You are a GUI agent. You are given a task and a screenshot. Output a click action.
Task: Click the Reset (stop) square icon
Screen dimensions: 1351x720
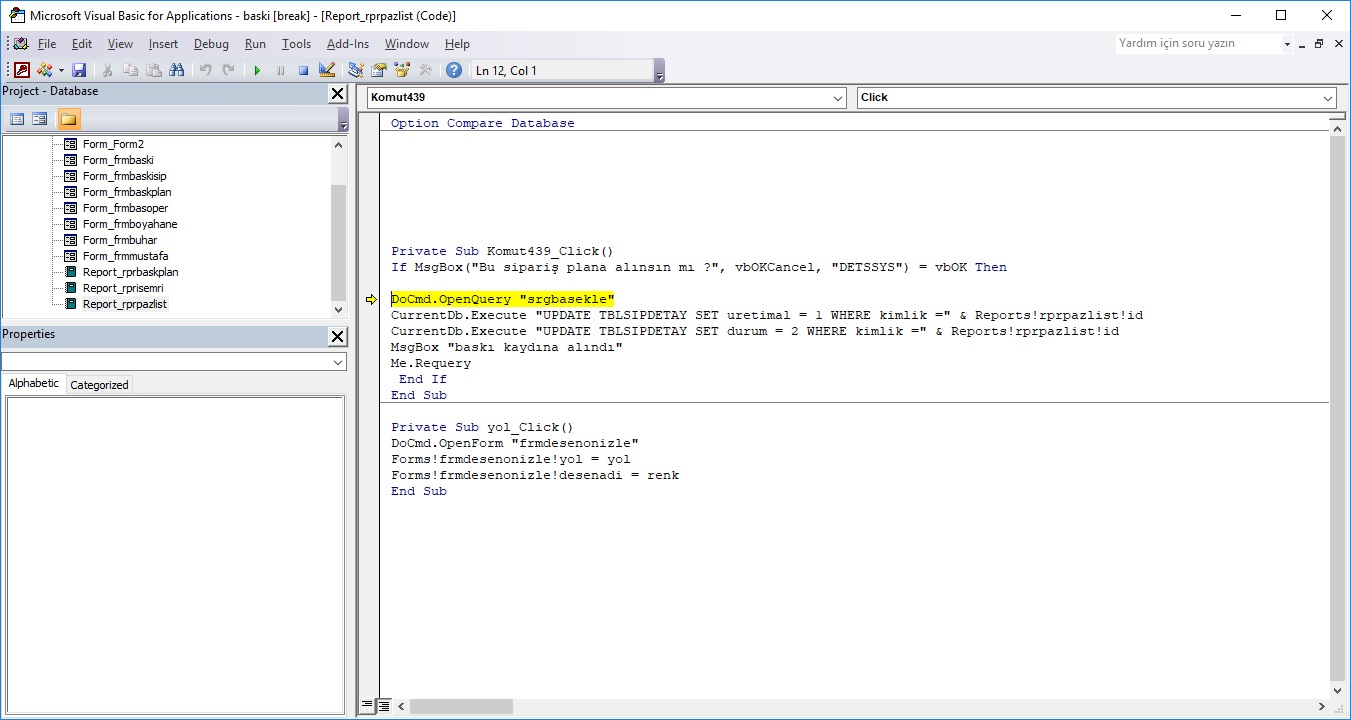[303, 70]
